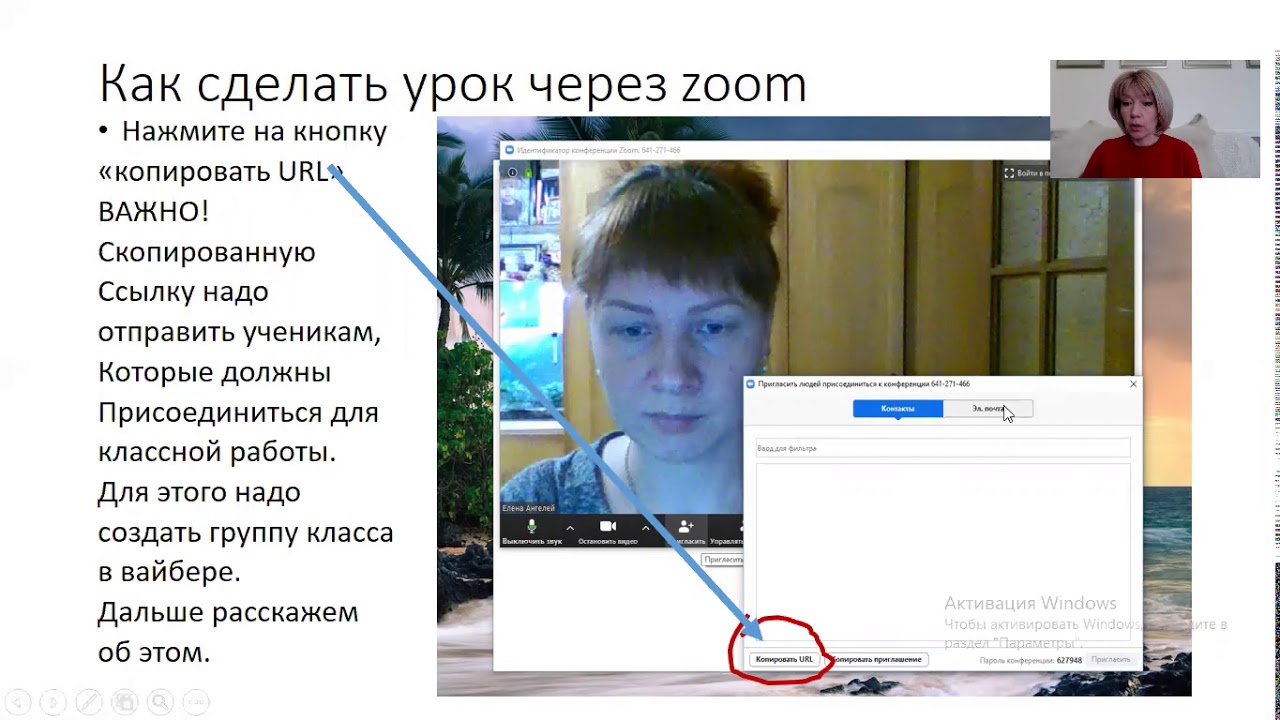The height and width of the screenshot is (720, 1280).
Task: Click the Zoom logo in meeting title bar
Action: [x=509, y=150]
